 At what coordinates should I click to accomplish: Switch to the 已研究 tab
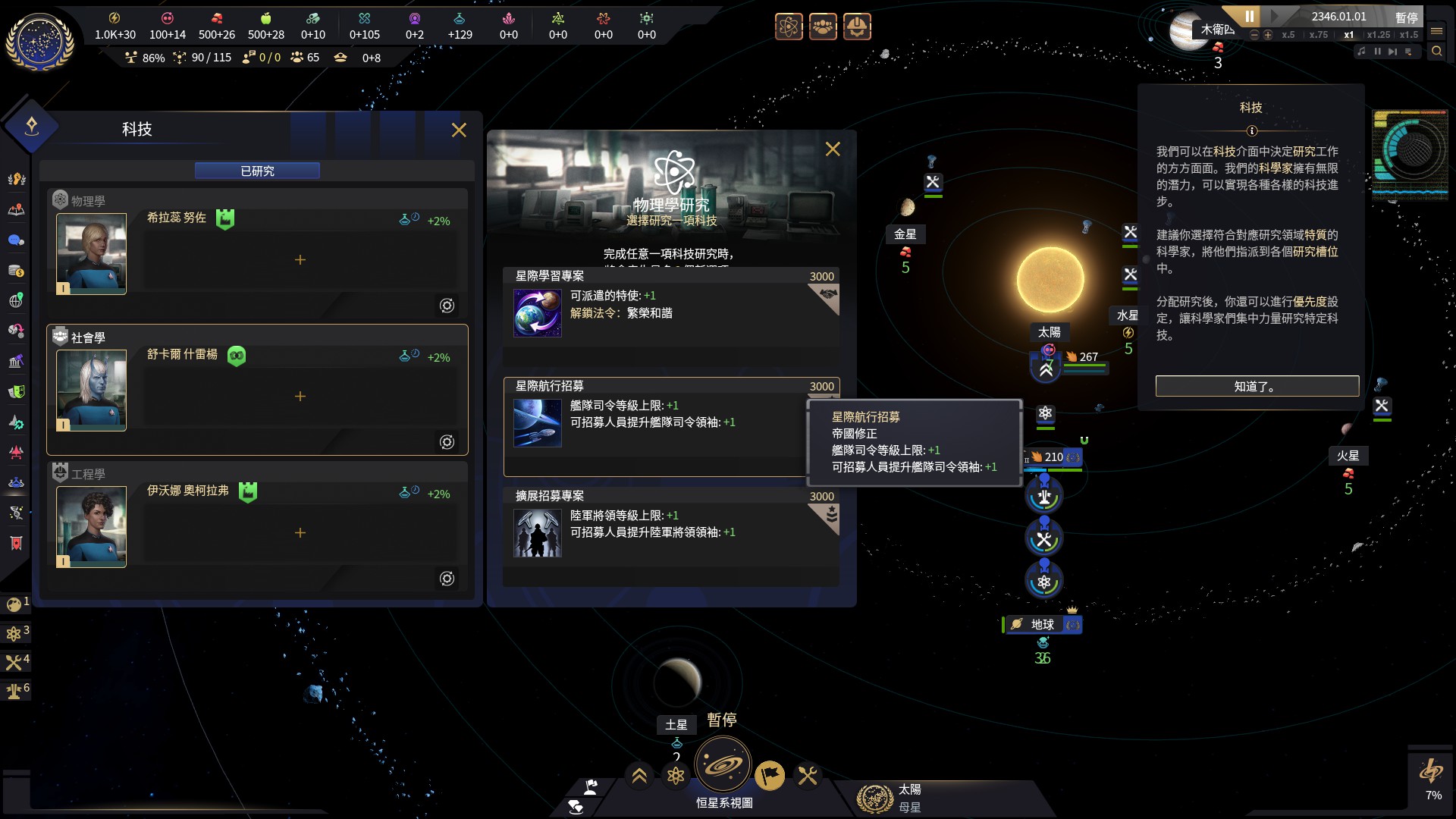[x=257, y=171]
